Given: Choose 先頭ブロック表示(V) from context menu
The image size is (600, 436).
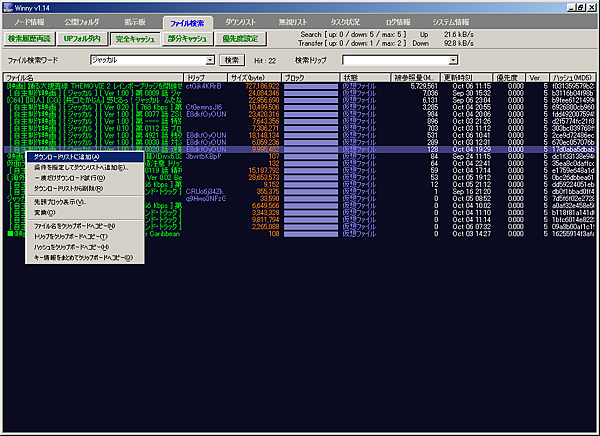Looking at the screenshot, I should pyautogui.click(x=85, y=202).
